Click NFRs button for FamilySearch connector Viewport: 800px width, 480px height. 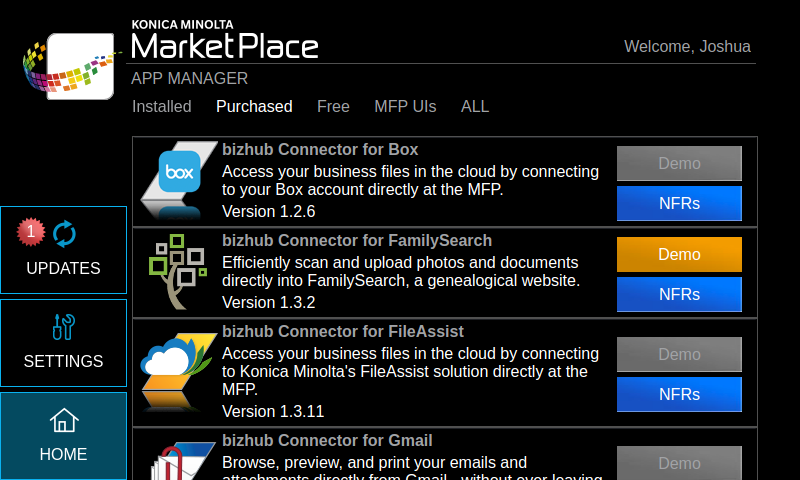click(679, 294)
